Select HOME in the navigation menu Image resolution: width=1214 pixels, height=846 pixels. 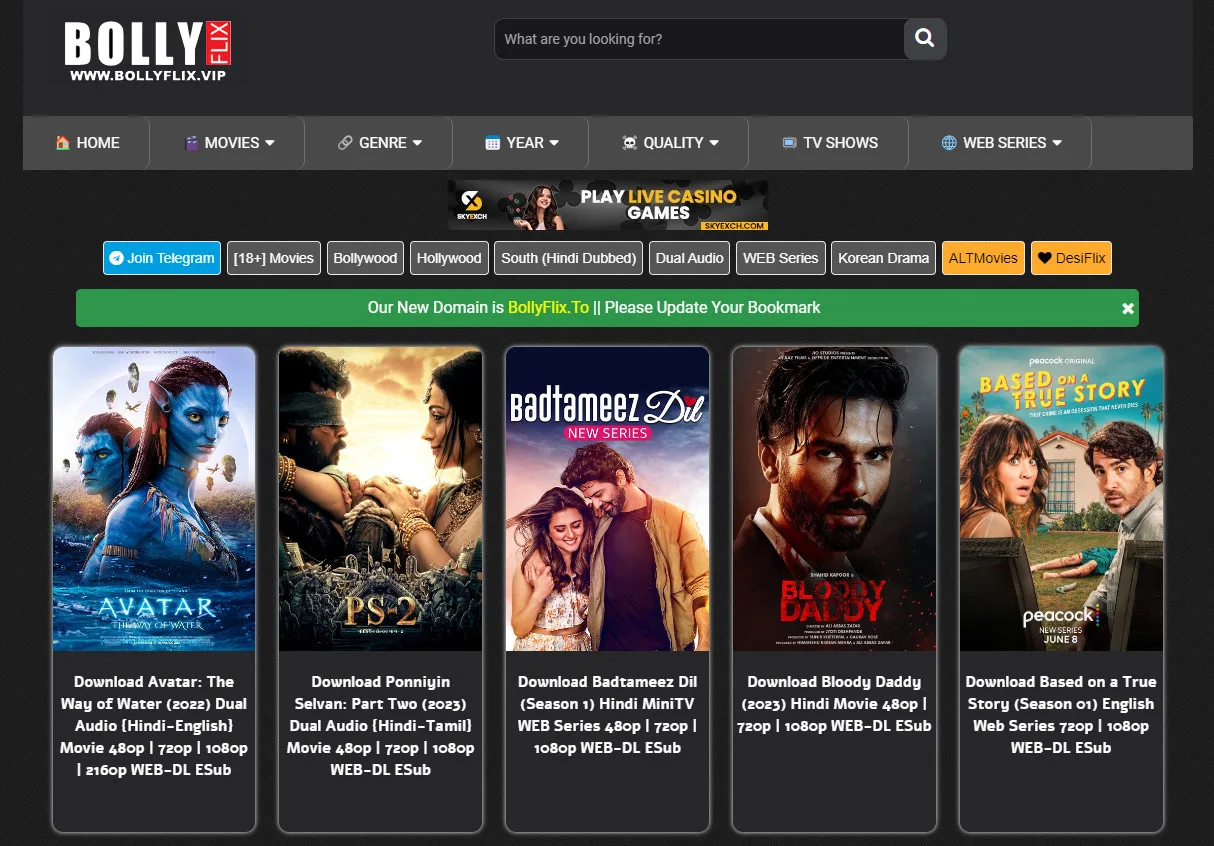87,142
